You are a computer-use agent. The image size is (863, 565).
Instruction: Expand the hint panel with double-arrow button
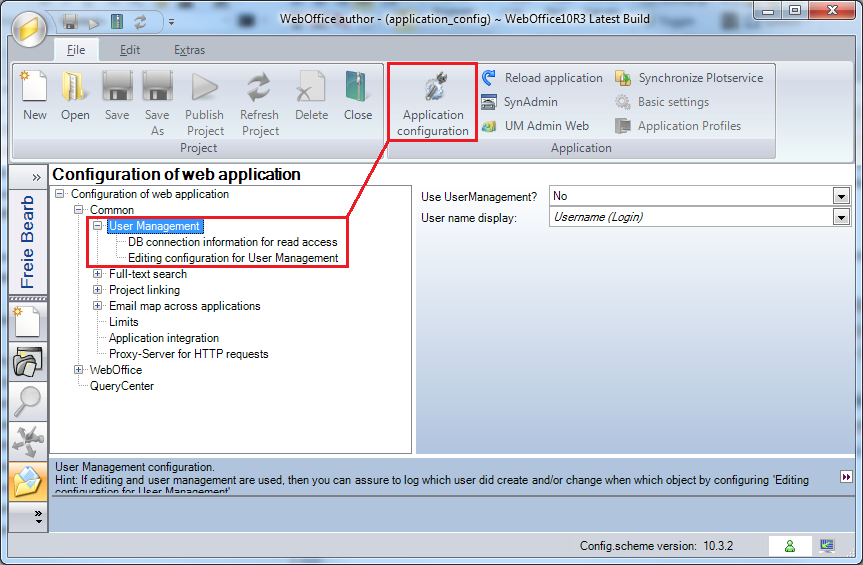[846, 476]
